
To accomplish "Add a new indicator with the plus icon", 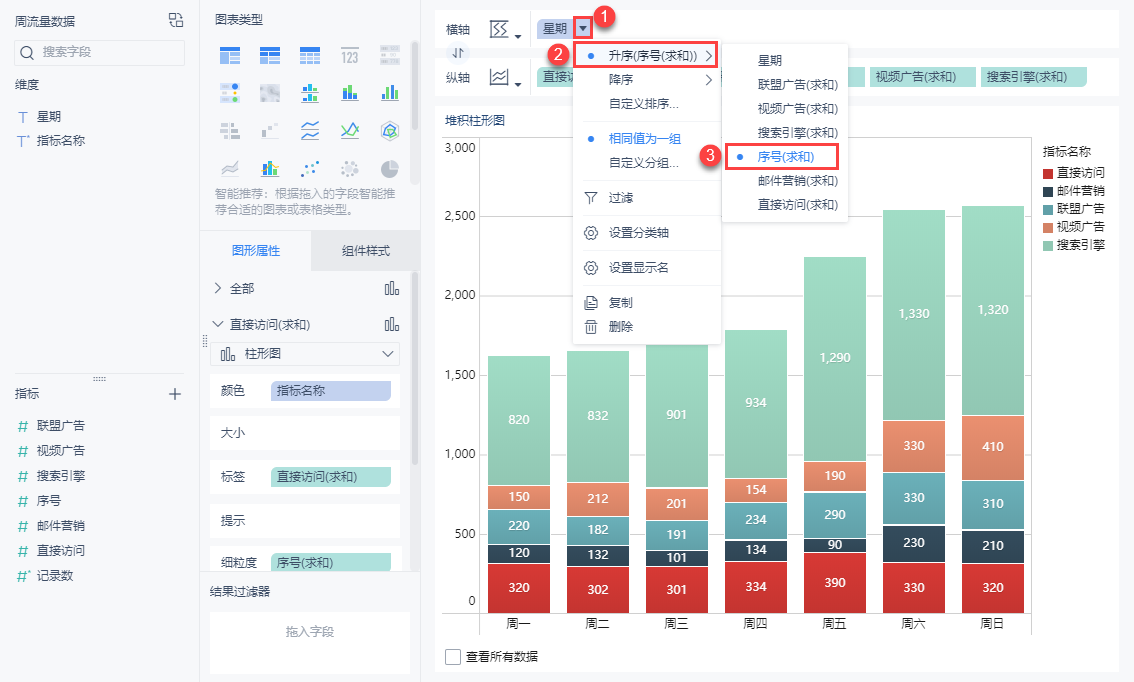I will point(174,394).
